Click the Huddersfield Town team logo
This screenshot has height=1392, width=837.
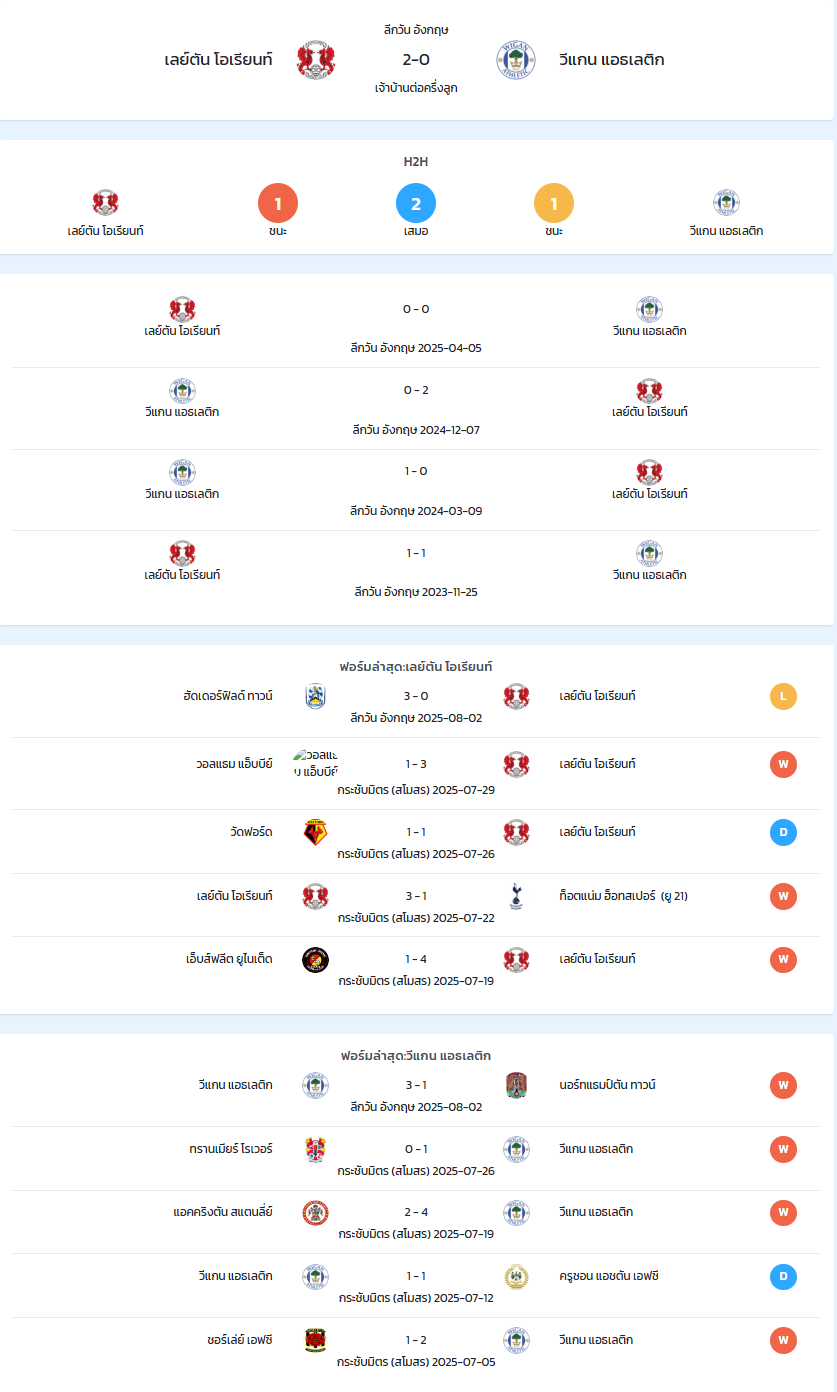(x=316, y=696)
